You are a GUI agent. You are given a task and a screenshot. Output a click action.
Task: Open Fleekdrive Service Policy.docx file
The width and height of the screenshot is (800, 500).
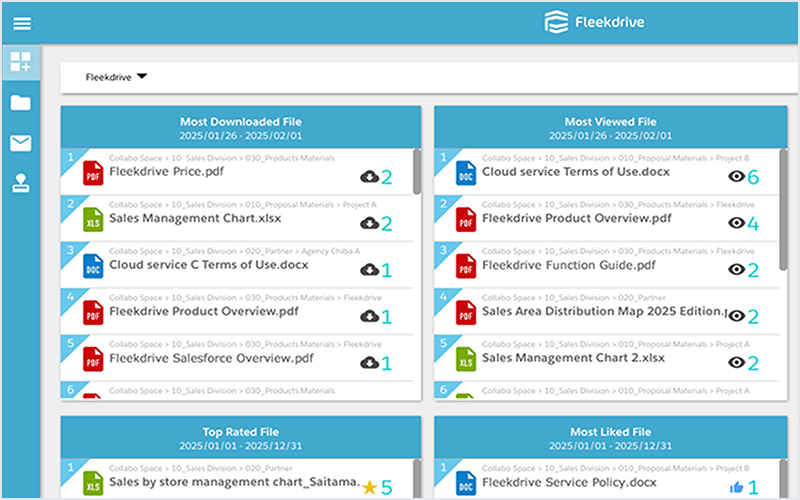click(x=569, y=482)
